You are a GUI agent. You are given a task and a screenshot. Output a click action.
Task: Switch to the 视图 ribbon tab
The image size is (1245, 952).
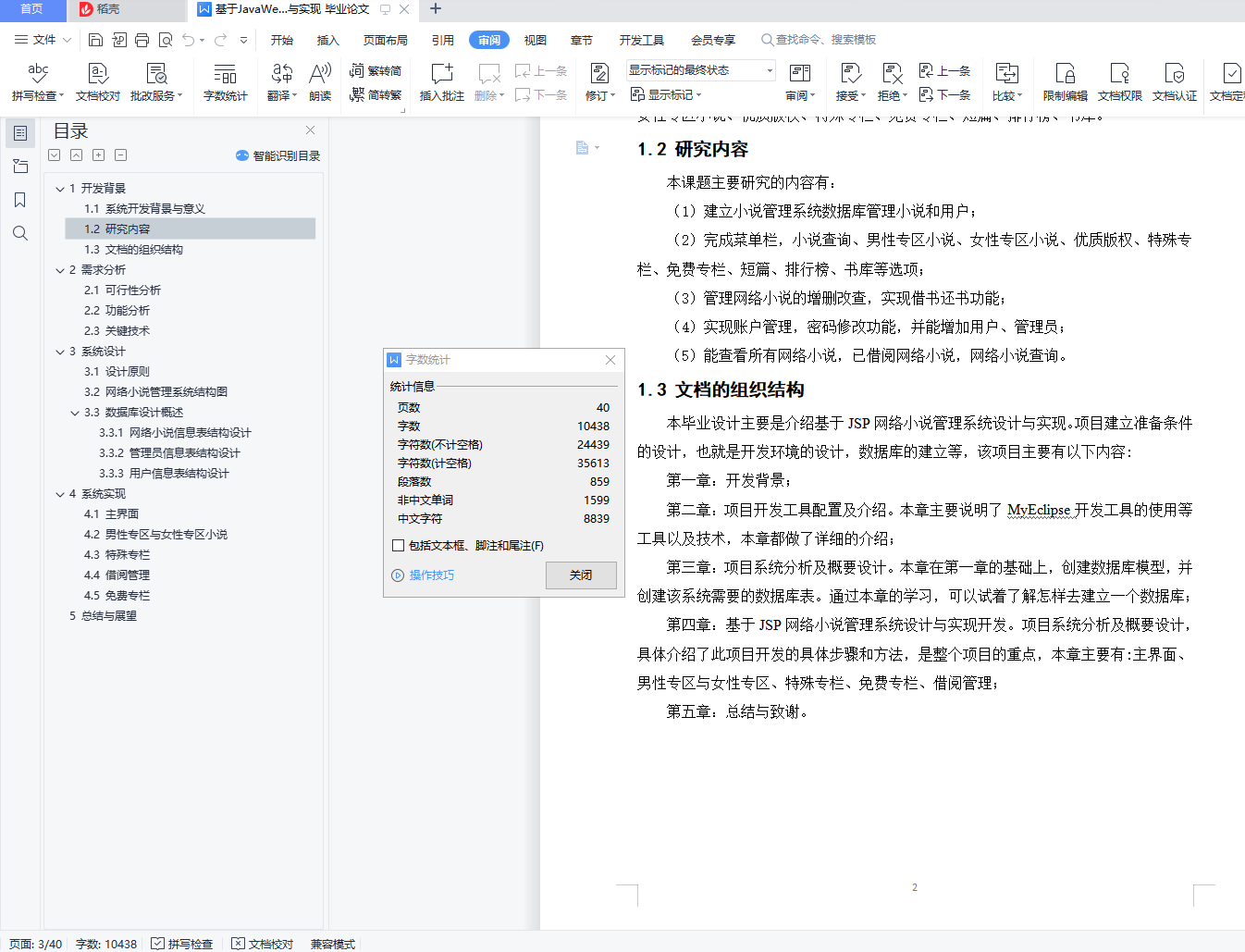point(536,40)
